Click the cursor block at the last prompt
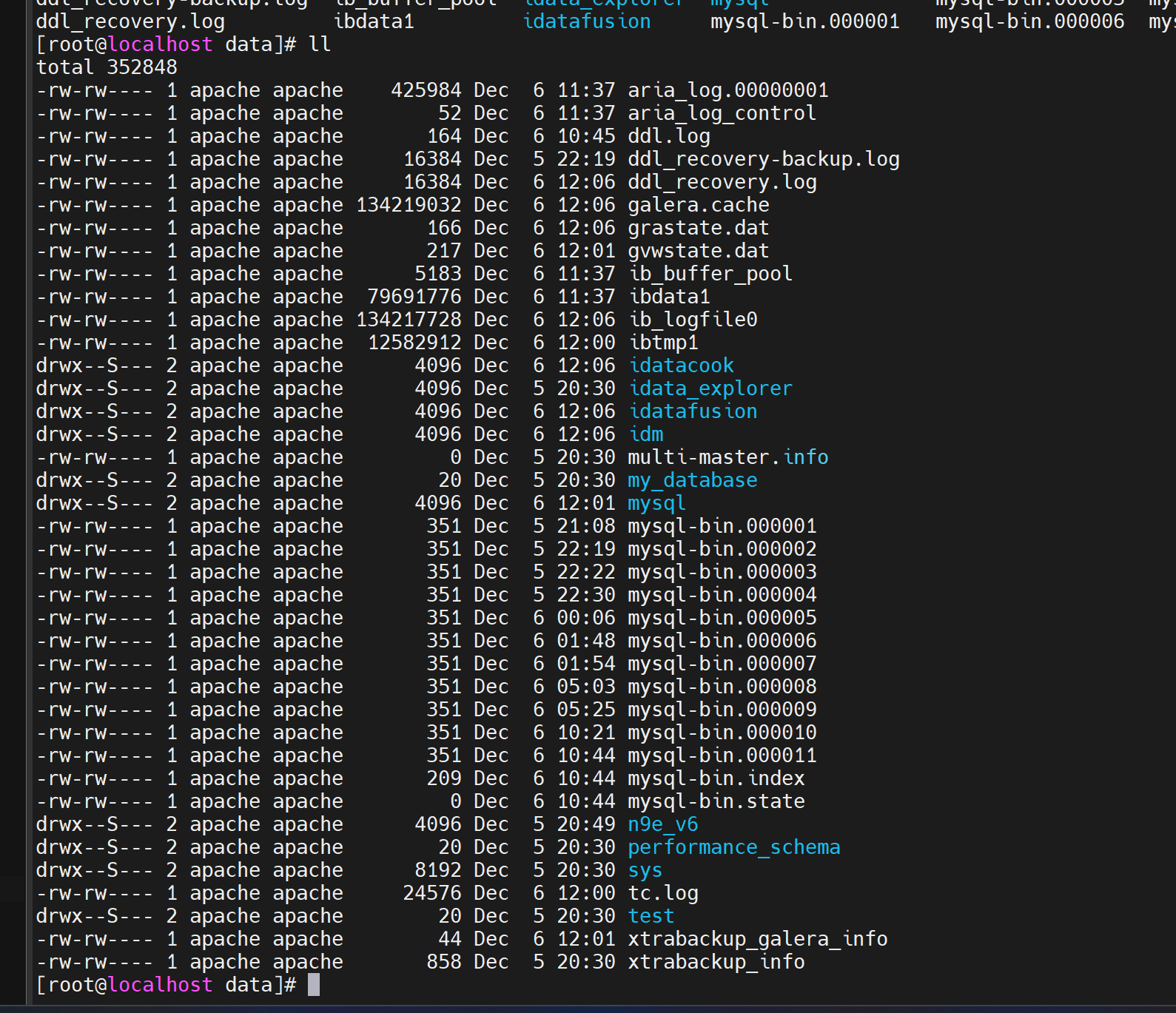This screenshot has width=1176, height=1013. click(x=314, y=985)
